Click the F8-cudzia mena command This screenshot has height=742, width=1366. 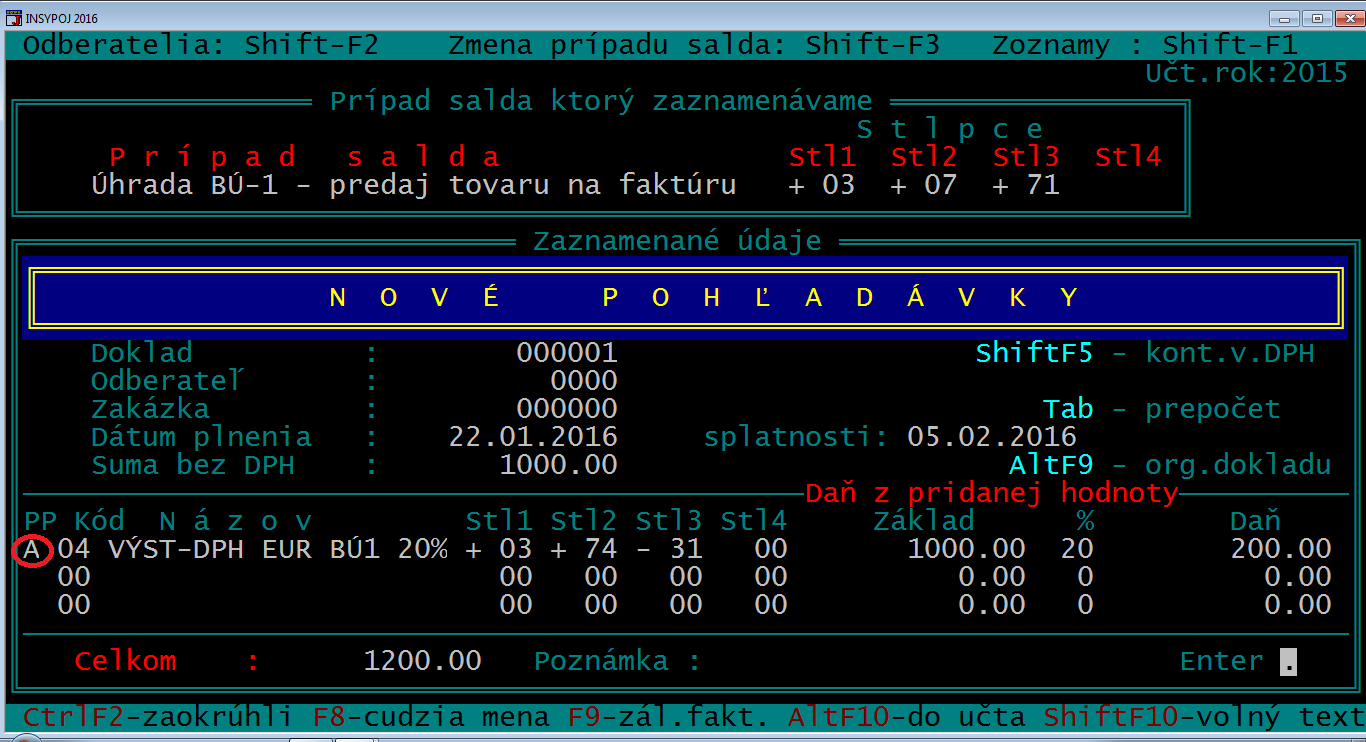coord(431,717)
